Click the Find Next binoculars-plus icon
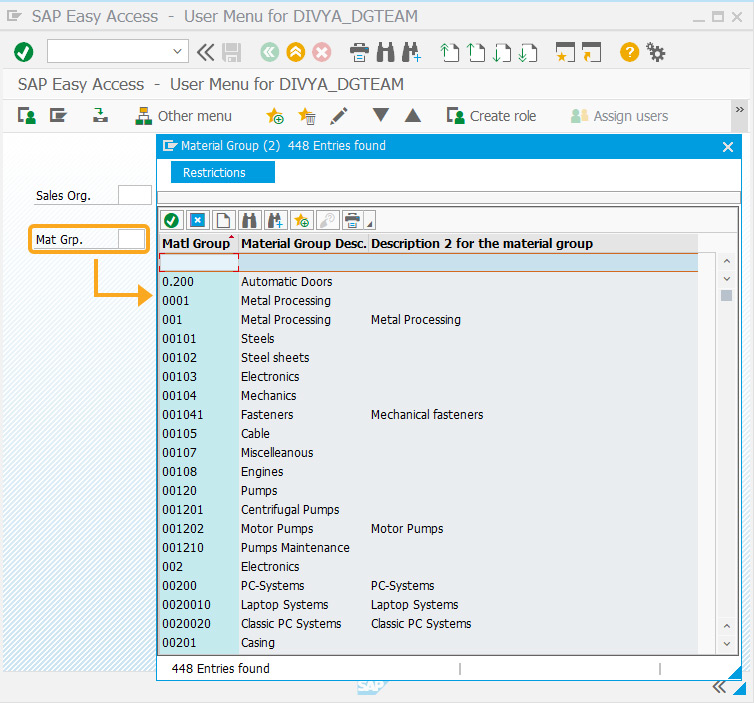 (x=412, y=52)
